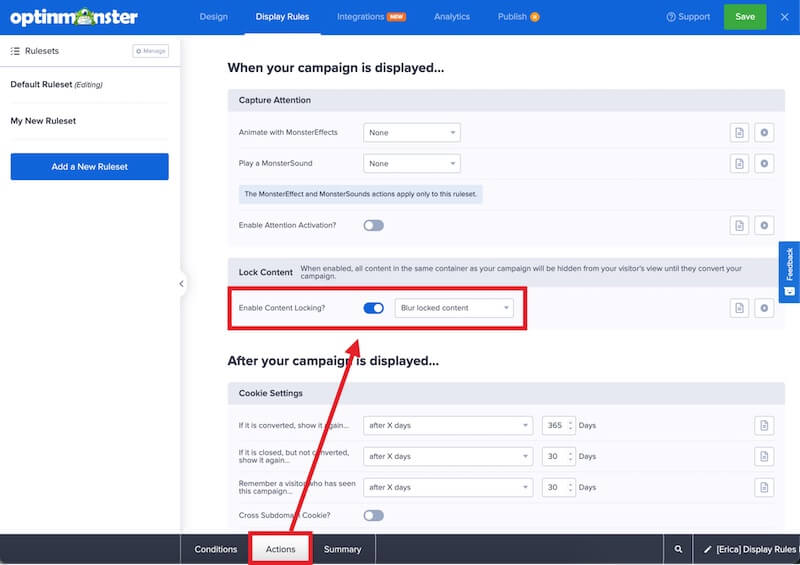Image resolution: width=800 pixels, height=565 pixels.
Task: Click the Manage rulesets button
Action: tap(151, 51)
